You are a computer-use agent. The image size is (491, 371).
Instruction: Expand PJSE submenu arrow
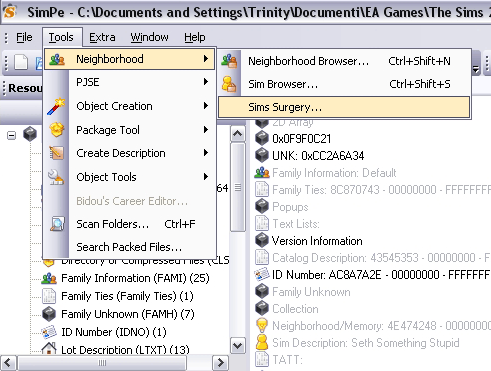click(x=206, y=82)
